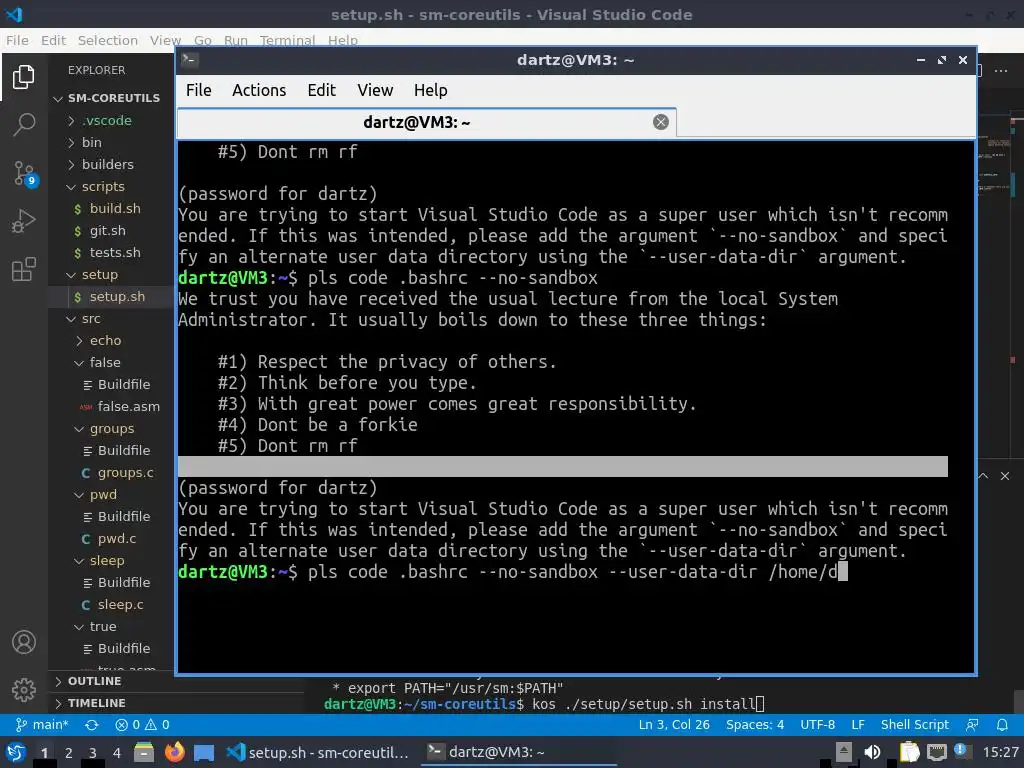Launch Firefox from the taskbar
The height and width of the screenshot is (768, 1024).
point(174,752)
